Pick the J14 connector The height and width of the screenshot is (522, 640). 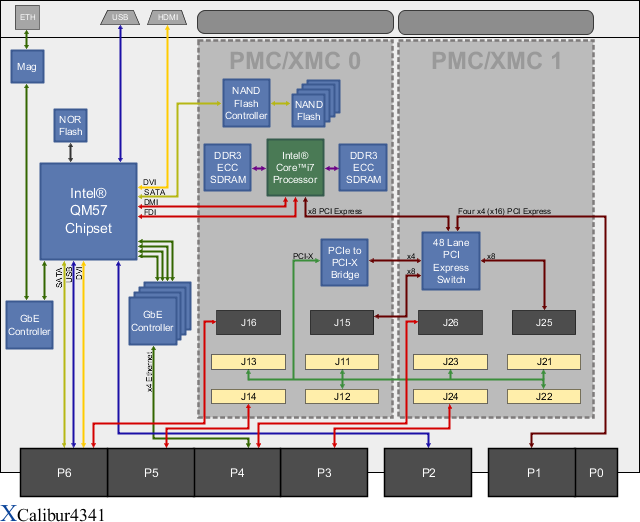click(x=248, y=397)
